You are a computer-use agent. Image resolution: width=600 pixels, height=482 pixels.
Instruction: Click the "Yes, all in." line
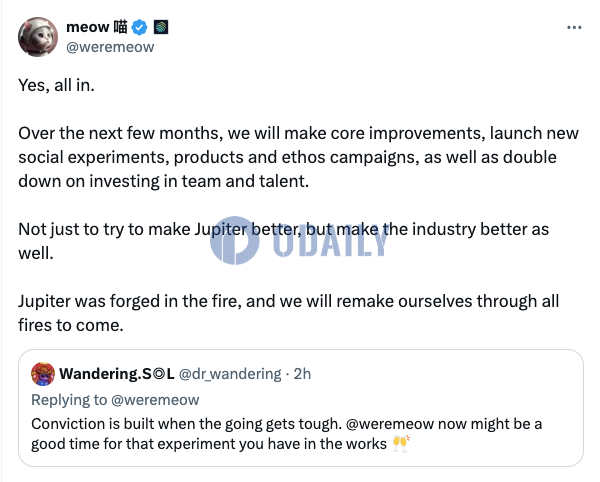pyautogui.click(x=56, y=85)
